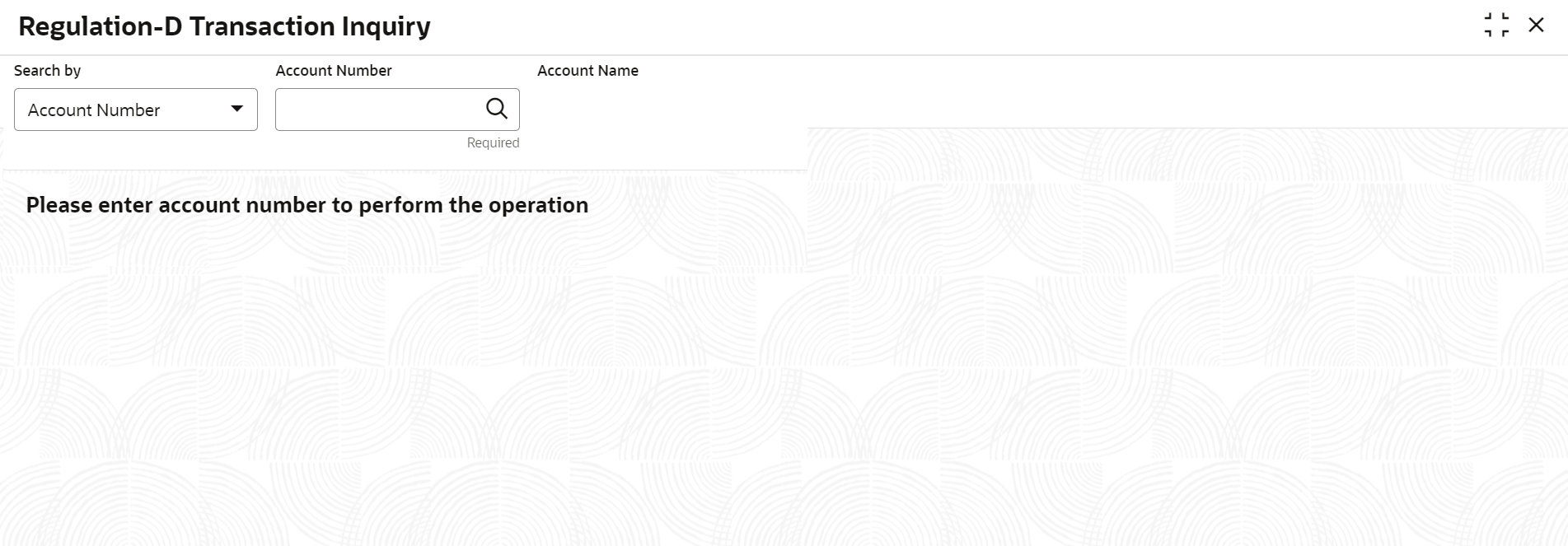Image resolution: width=1568 pixels, height=546 pixels.
Task: Click the X icon at top right
Action: [1536, 26]
